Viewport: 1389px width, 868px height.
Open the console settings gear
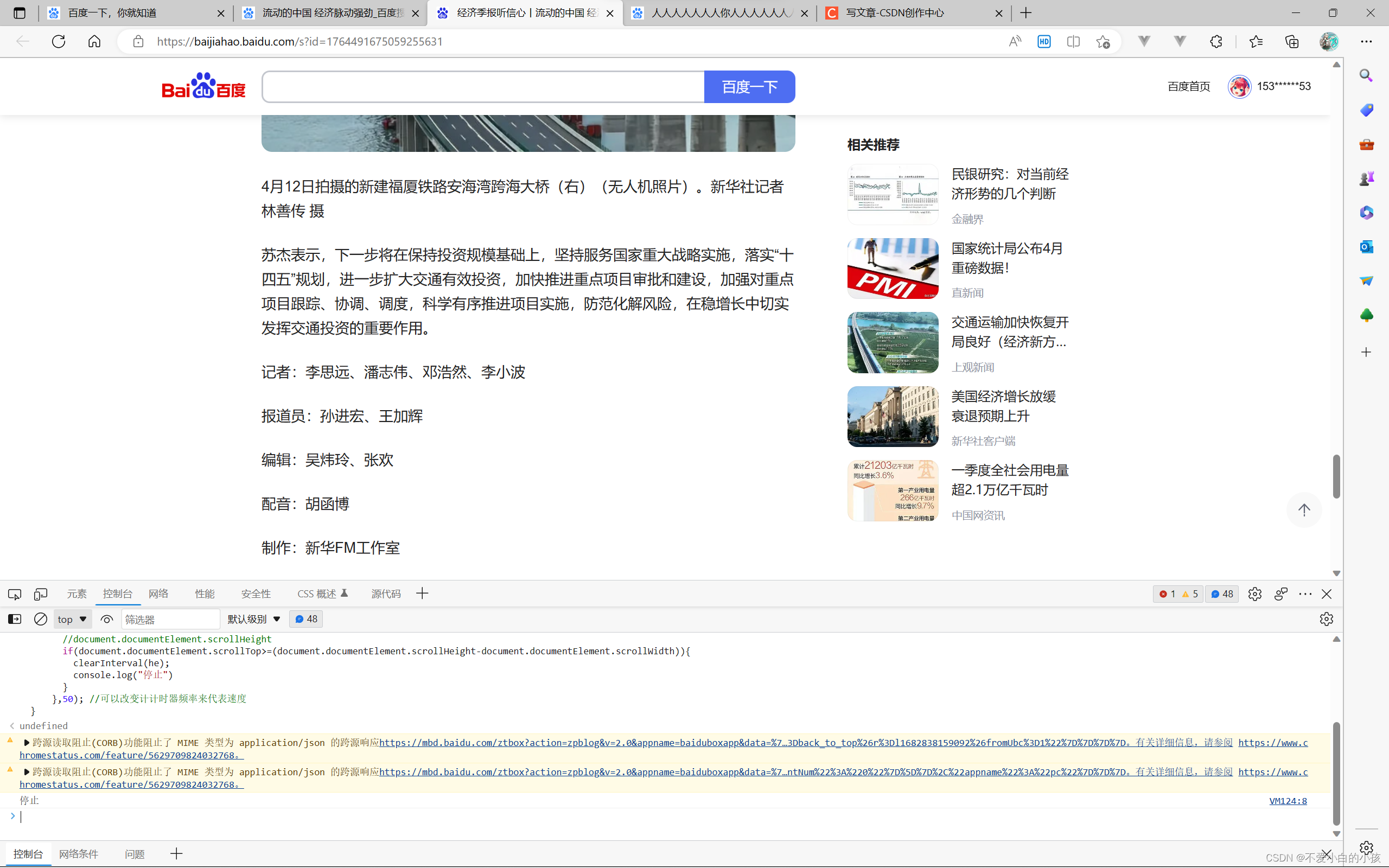click(1326, 619)
